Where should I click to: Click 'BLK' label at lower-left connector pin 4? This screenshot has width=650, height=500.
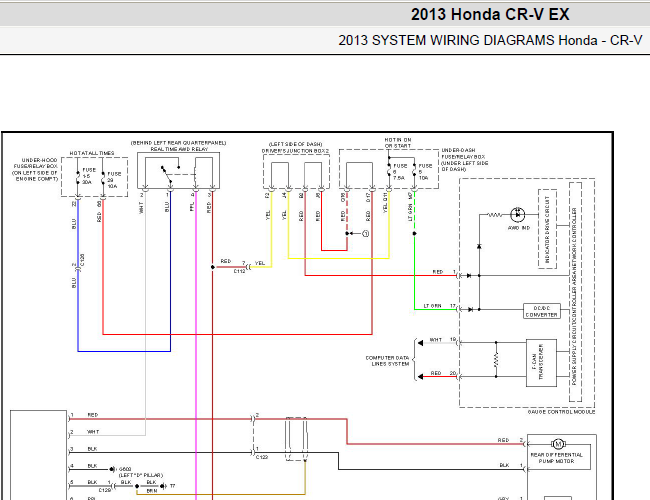click(92, 466)
